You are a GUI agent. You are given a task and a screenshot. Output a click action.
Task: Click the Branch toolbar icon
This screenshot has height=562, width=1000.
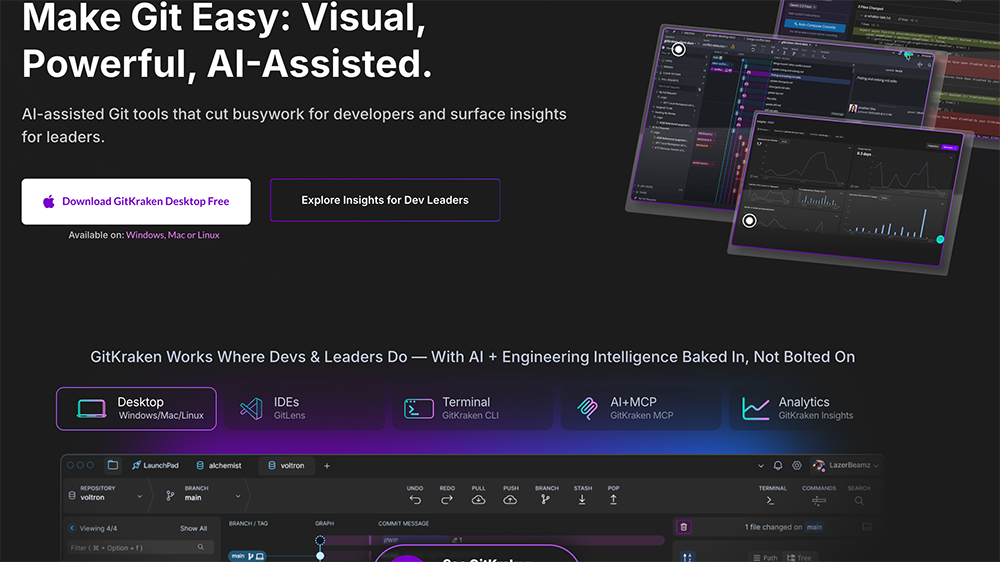(545, 500)
